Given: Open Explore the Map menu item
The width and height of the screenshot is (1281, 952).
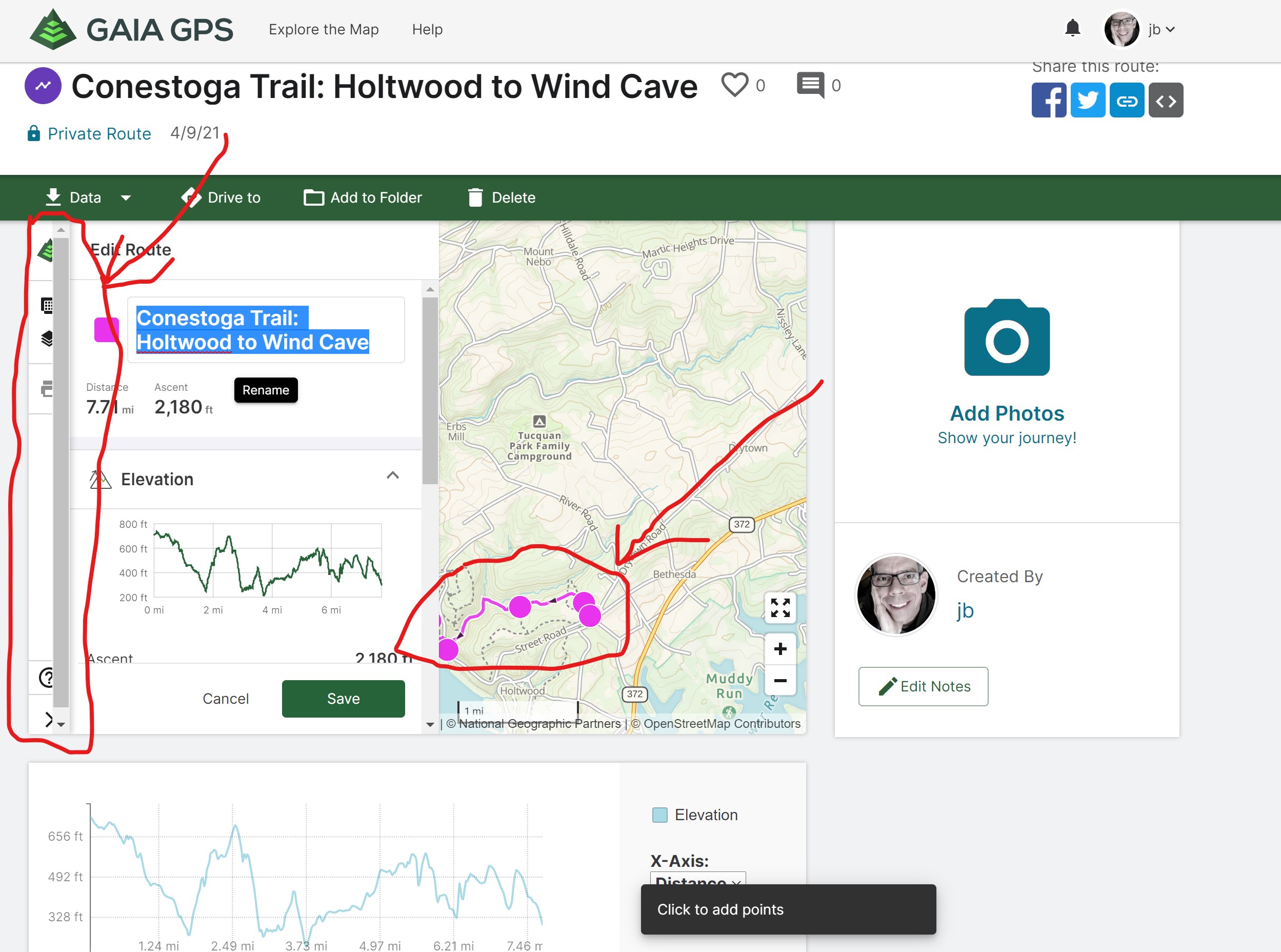Looking at the screenshot, I should pos(323,29).
